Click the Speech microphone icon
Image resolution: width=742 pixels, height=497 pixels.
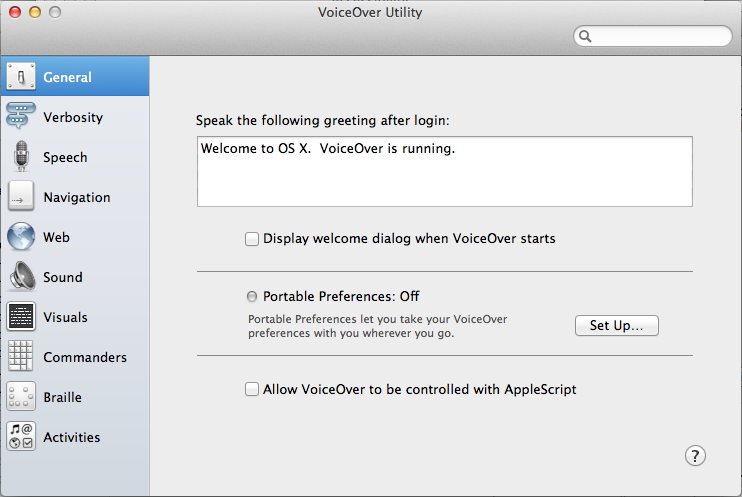click(x=21, y=156)
